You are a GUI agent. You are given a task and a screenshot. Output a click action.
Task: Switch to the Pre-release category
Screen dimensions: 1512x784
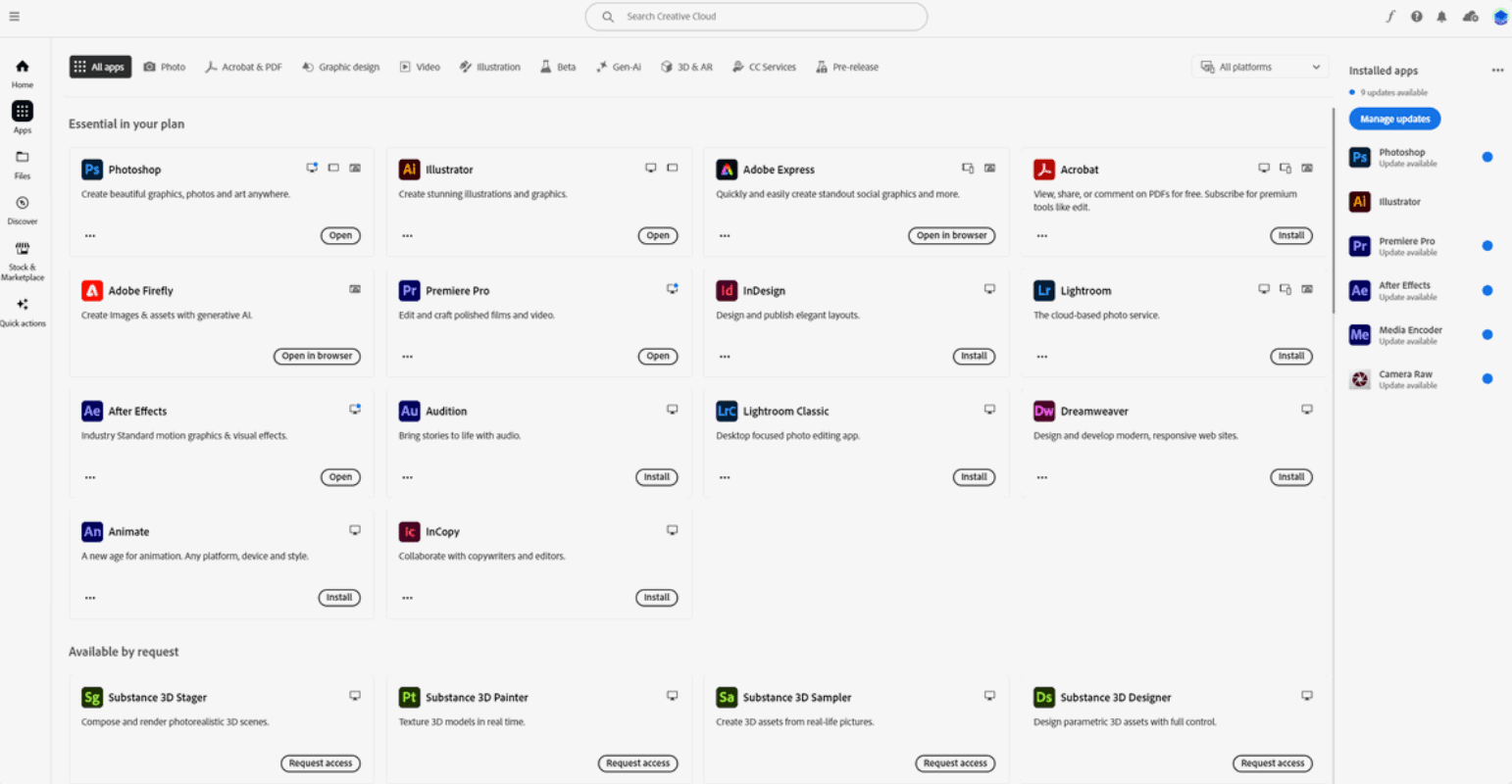coord(847,67)
